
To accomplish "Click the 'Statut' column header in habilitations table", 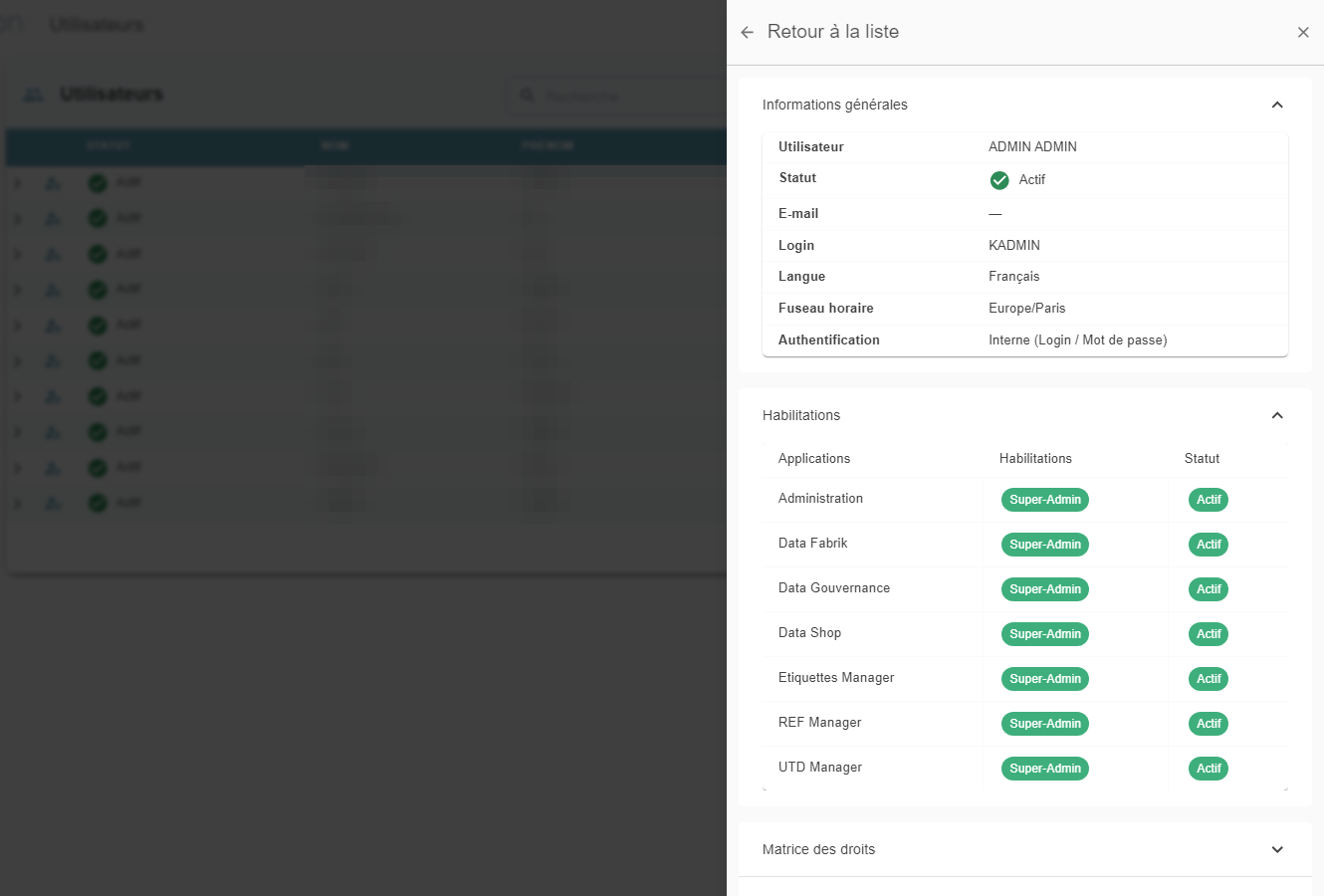I will (x=1202, y=459).
